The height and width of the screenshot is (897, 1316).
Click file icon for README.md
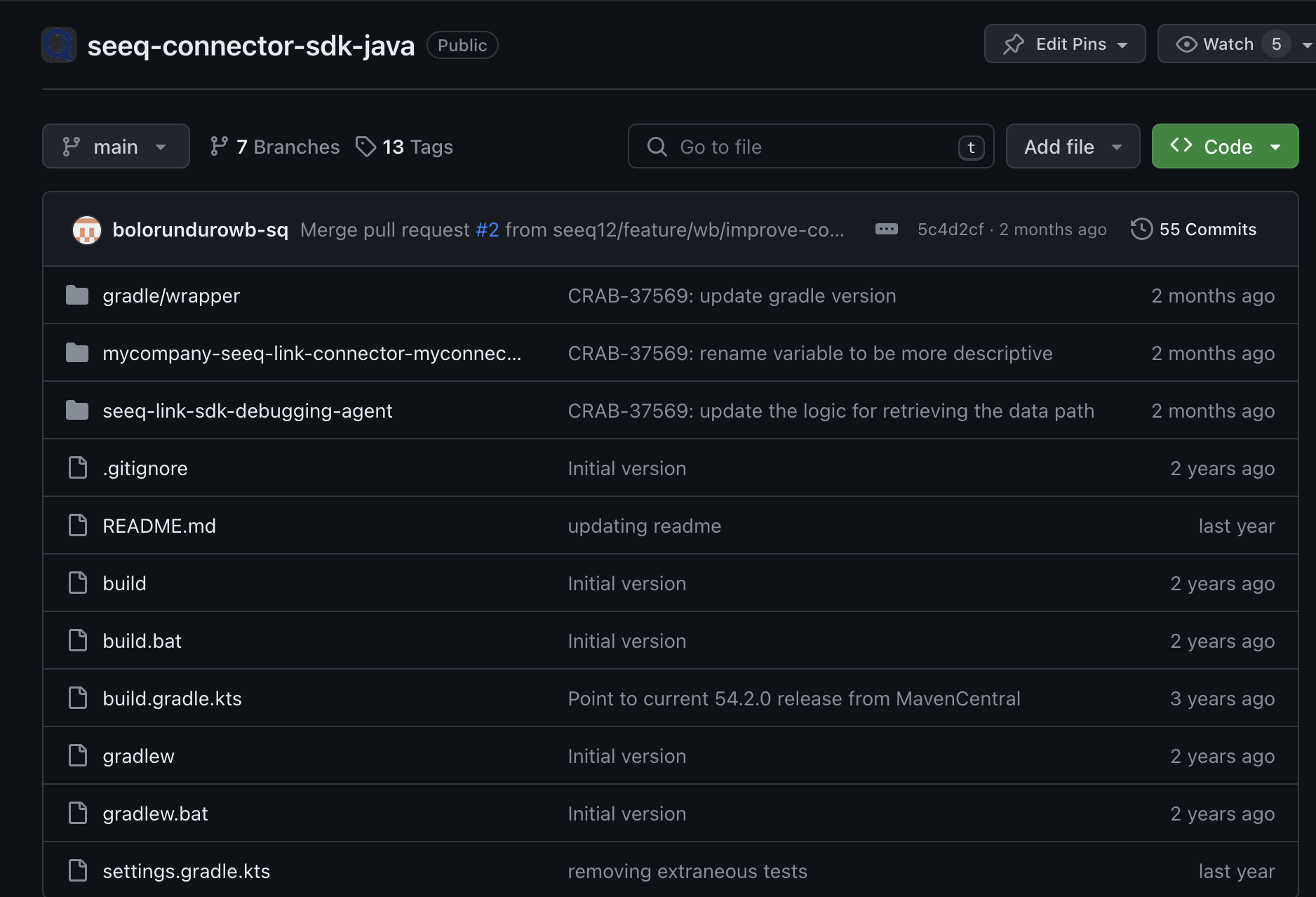(x=78, y=525)
